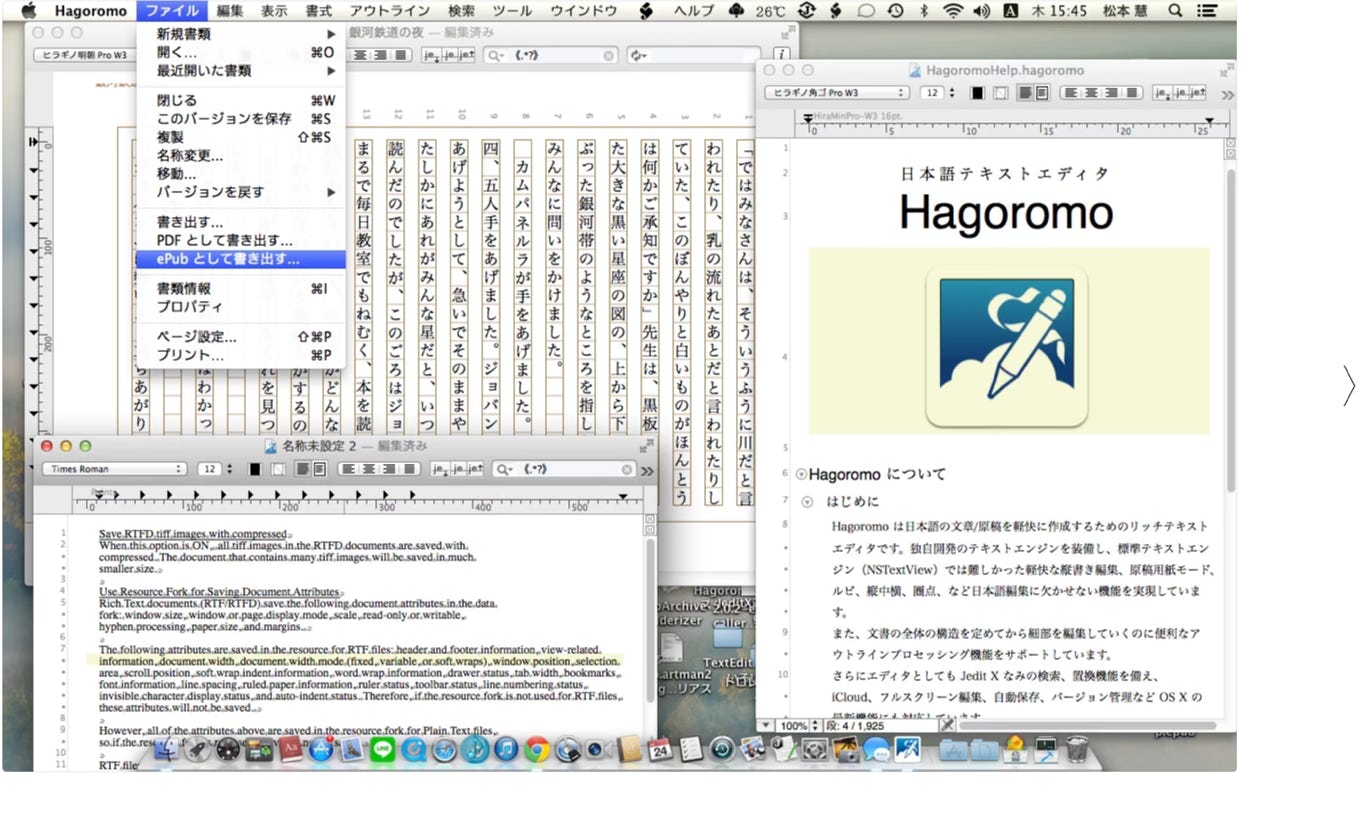The image size is (1362, 816).
Task: Expand 最近開いた書類 submenu
Action: click(x=241, y=70)
